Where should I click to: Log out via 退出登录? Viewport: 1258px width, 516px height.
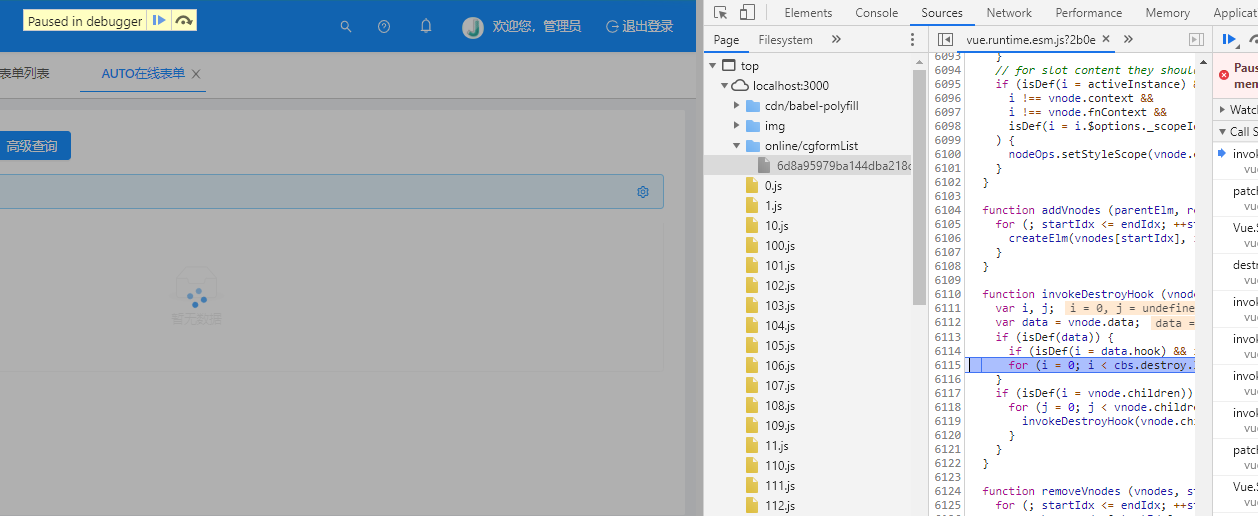(640, 27)
